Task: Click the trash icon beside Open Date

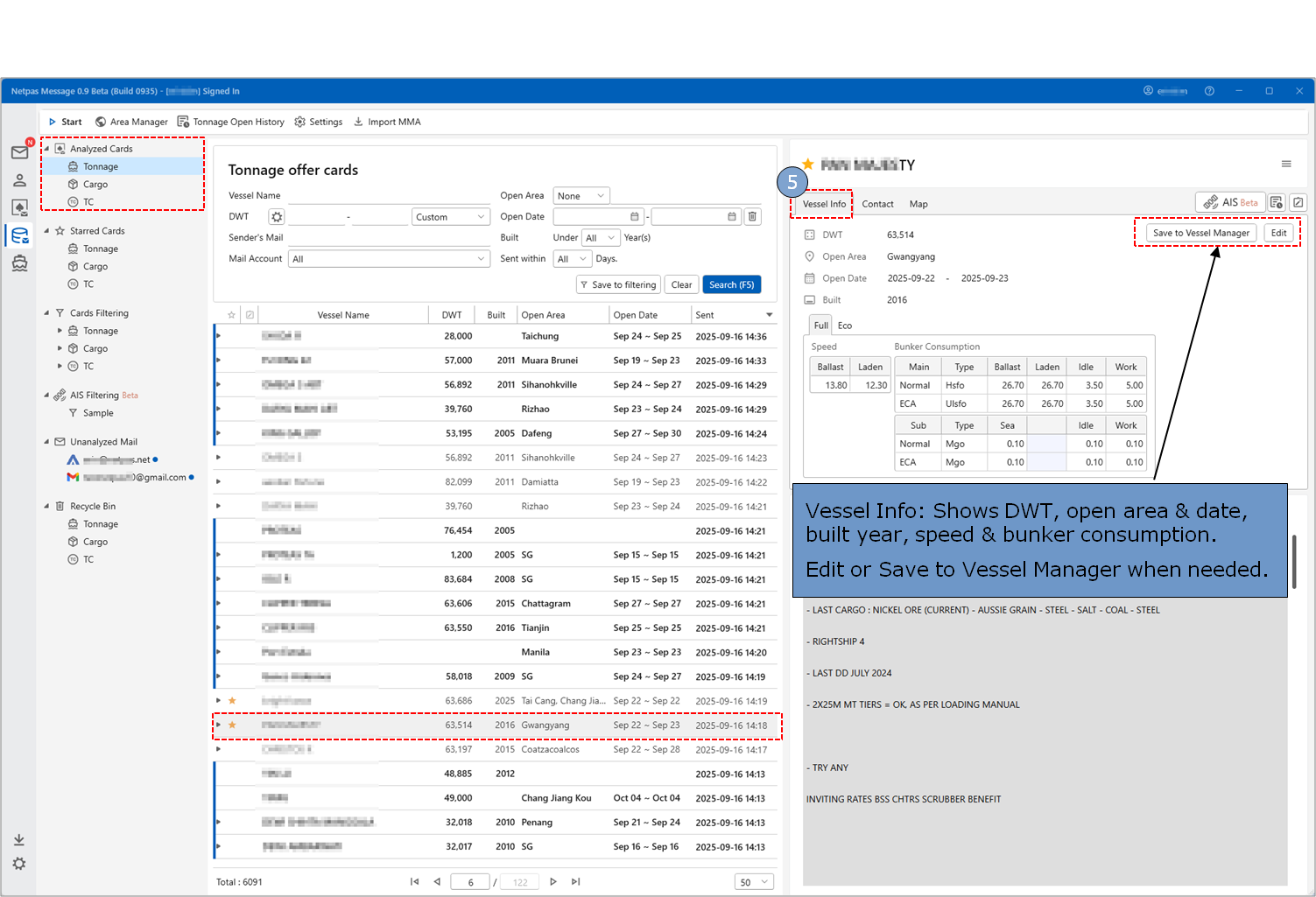Action: pyautogui.click(x=752, y=217)
